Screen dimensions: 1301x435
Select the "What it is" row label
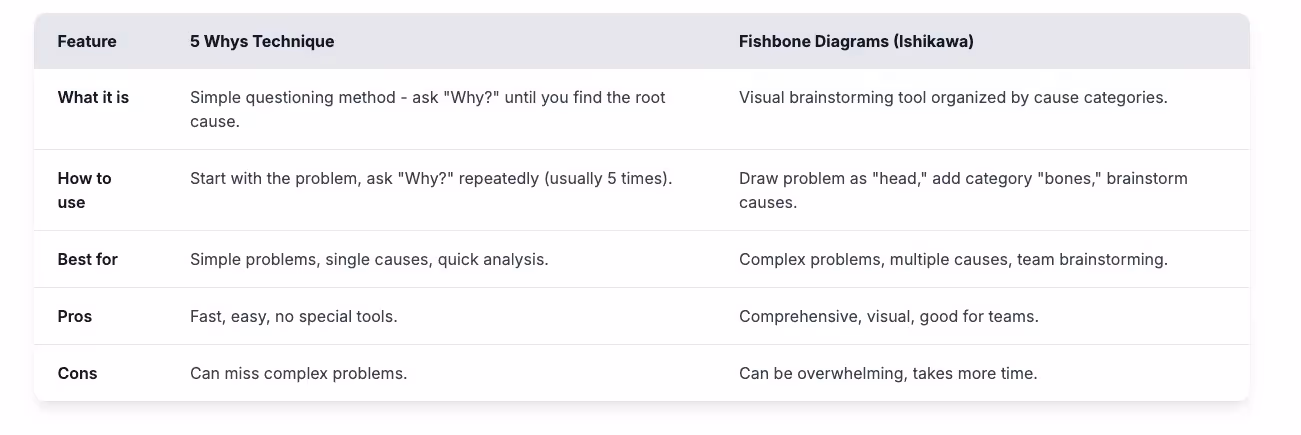pyautogui.click(x=93, y=98)
